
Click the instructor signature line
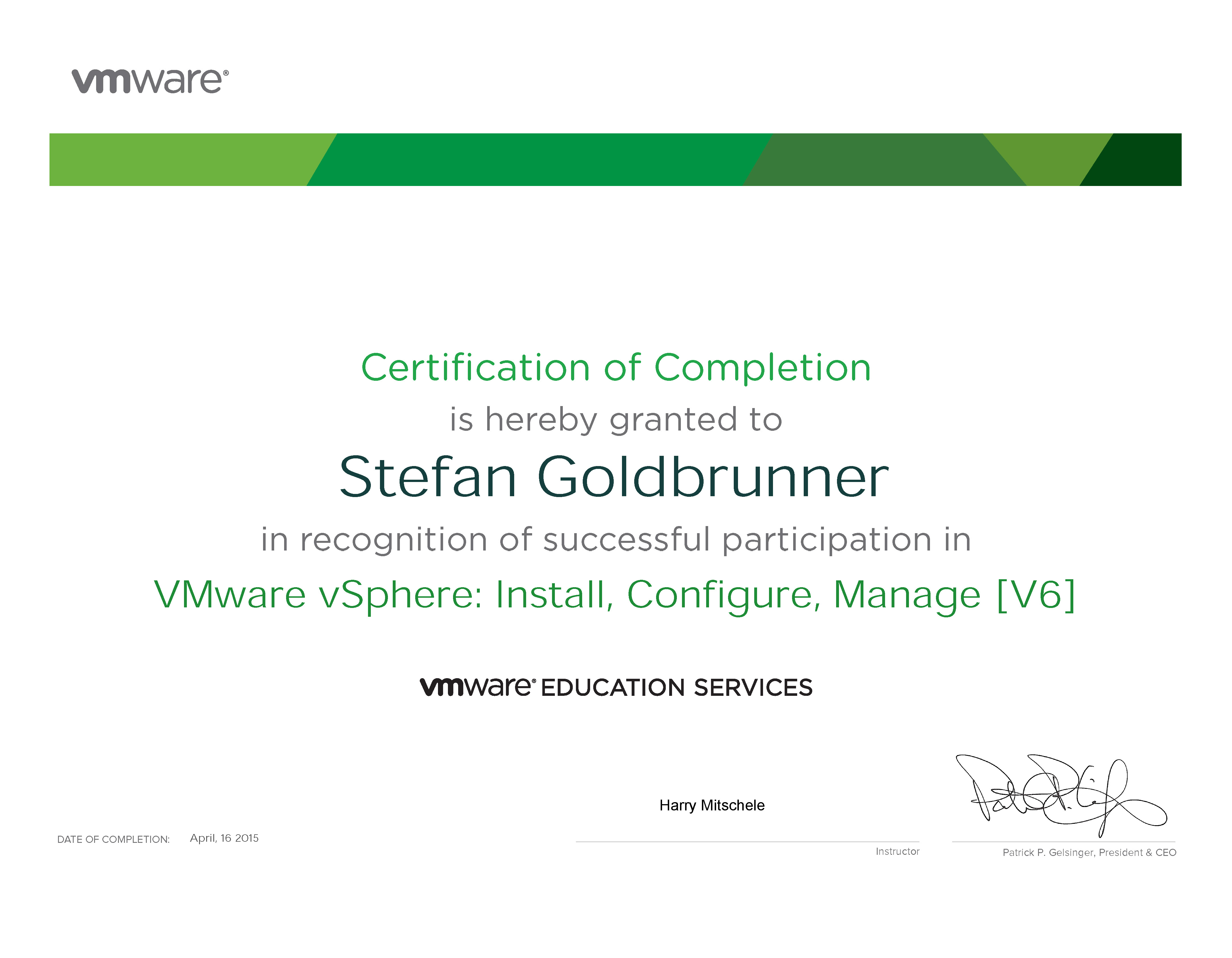[747, 842]
